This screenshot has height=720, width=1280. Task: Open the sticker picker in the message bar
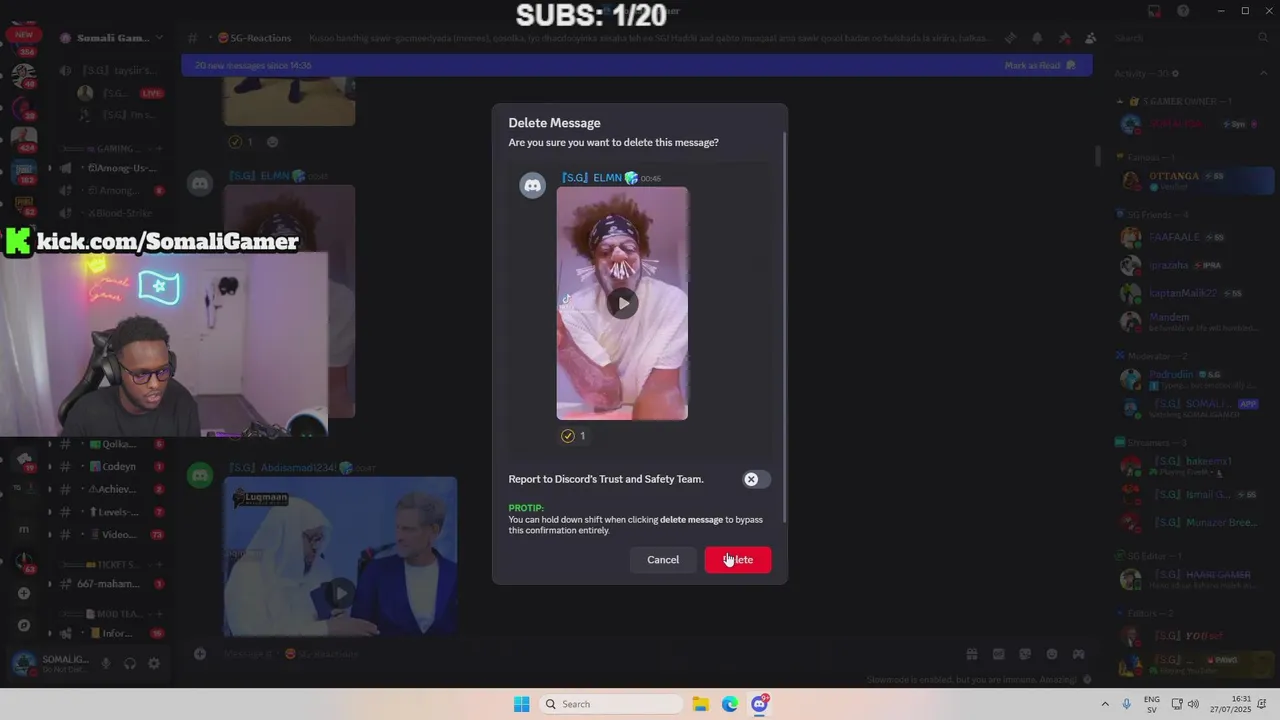click(x=1025, y=654)
